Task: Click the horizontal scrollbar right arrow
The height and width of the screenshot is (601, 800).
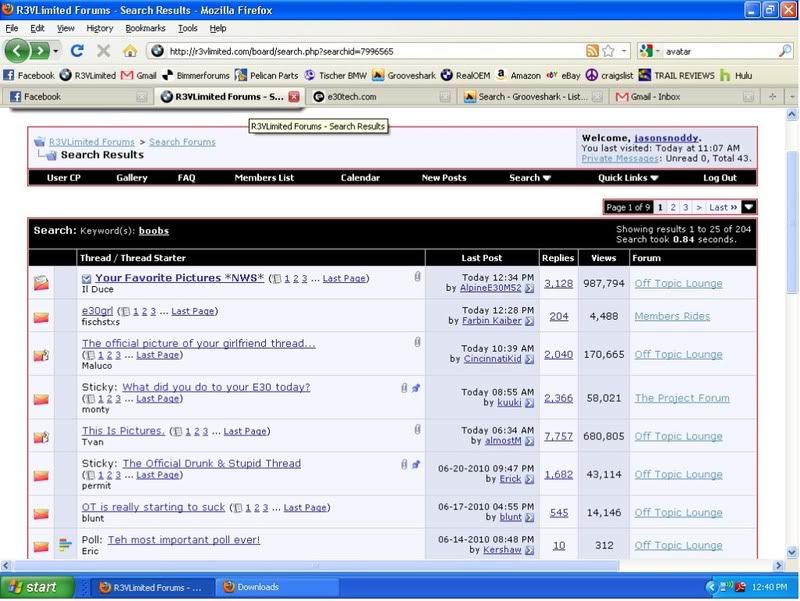Action: coord(779,565)
